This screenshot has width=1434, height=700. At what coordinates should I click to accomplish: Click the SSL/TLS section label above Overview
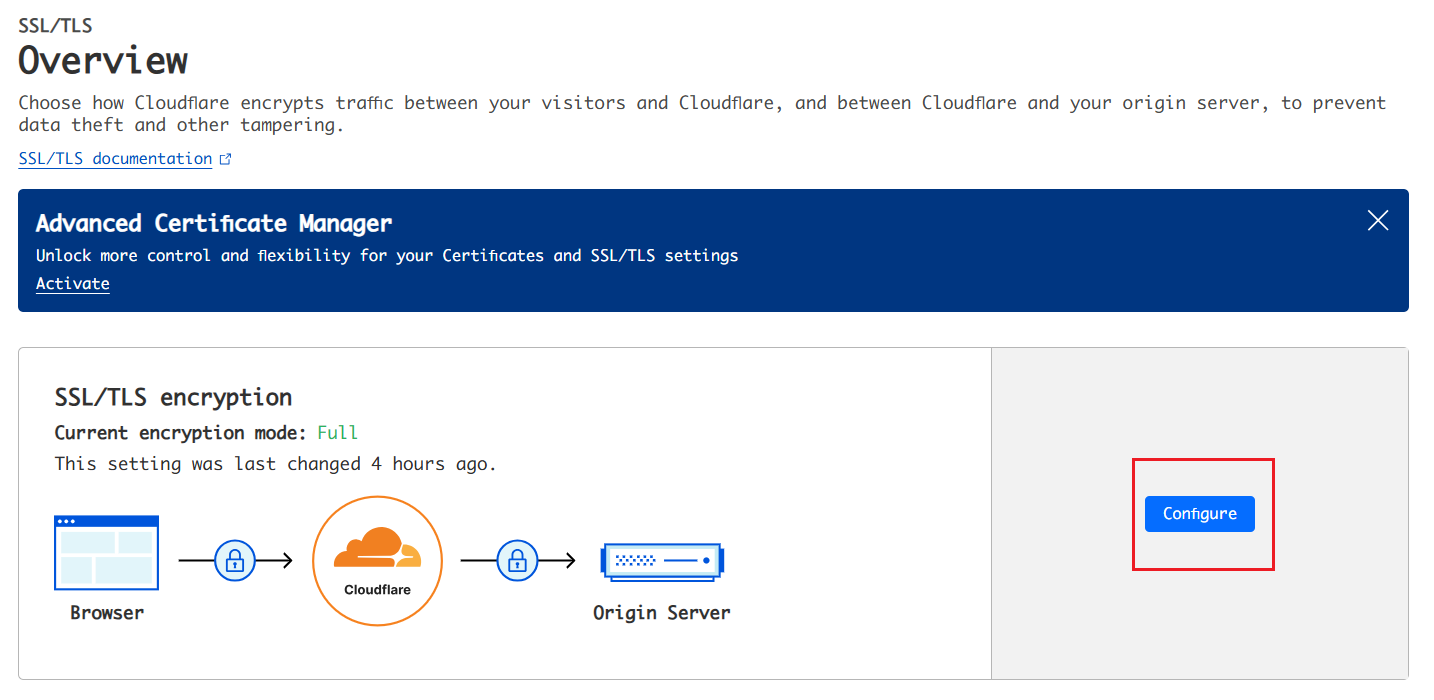55,26
